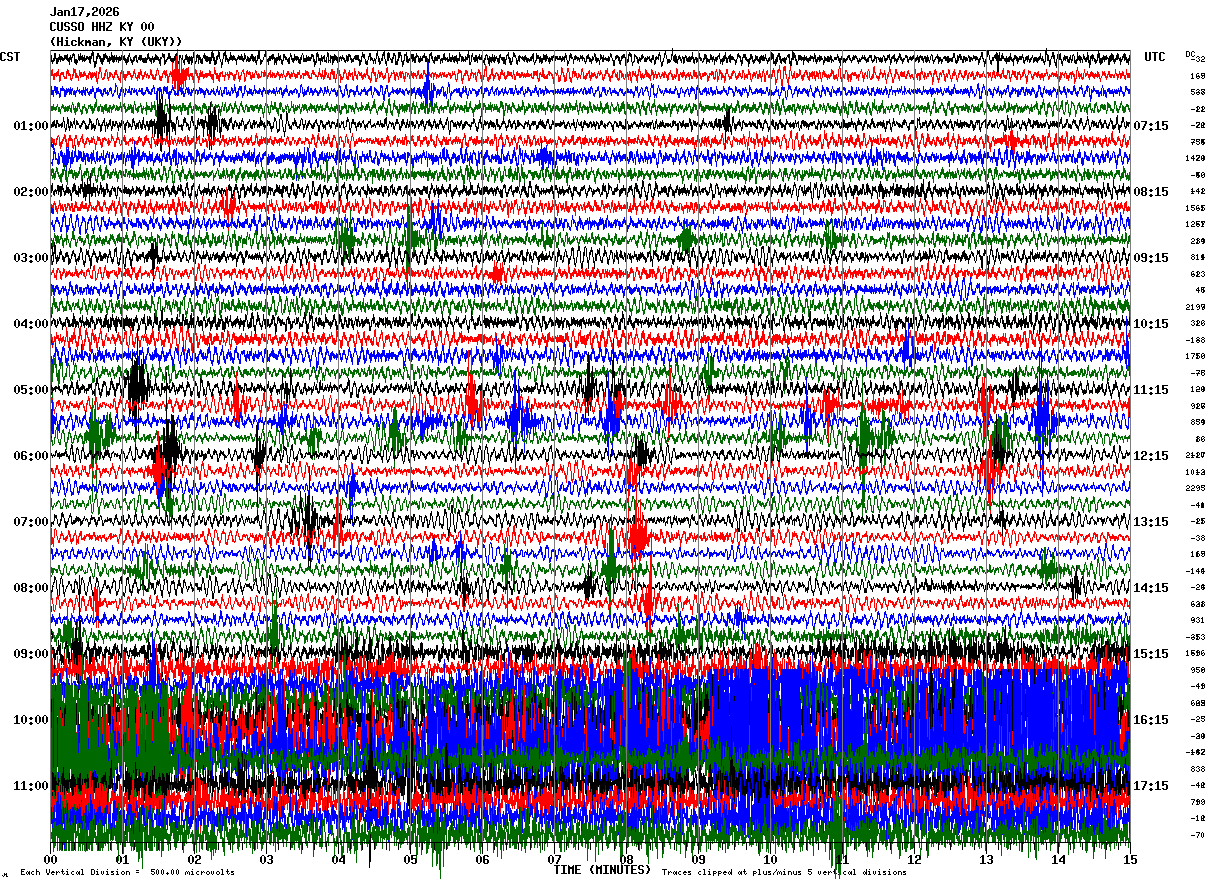Screen dimensions: 1210x886
Task: Click minute tick 02 on the time axis
Action: pyautogui.click(x=195, y=860)
